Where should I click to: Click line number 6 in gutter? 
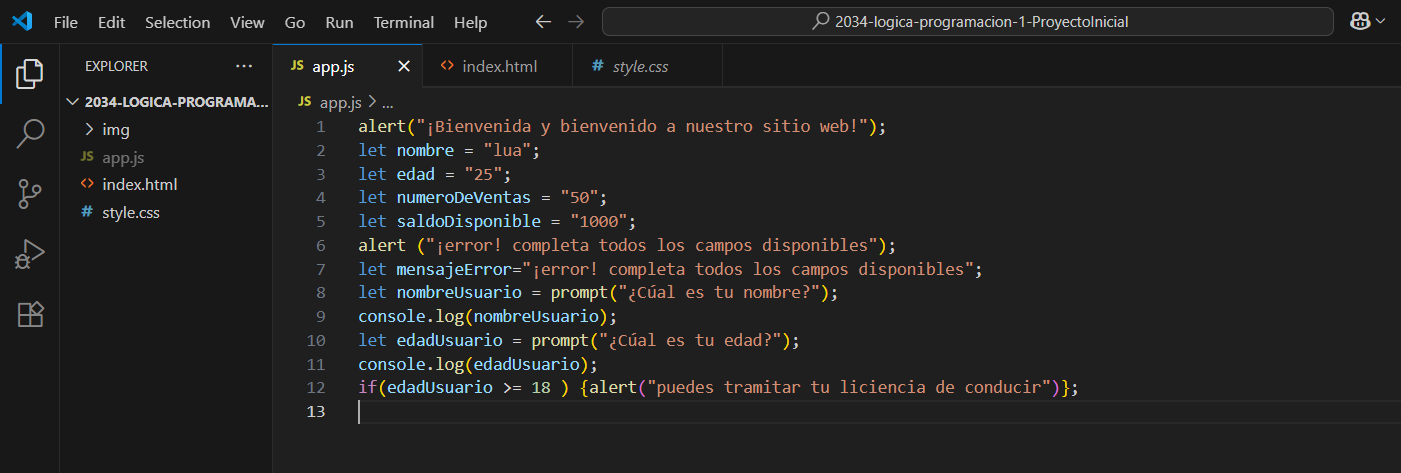point(320,245)
